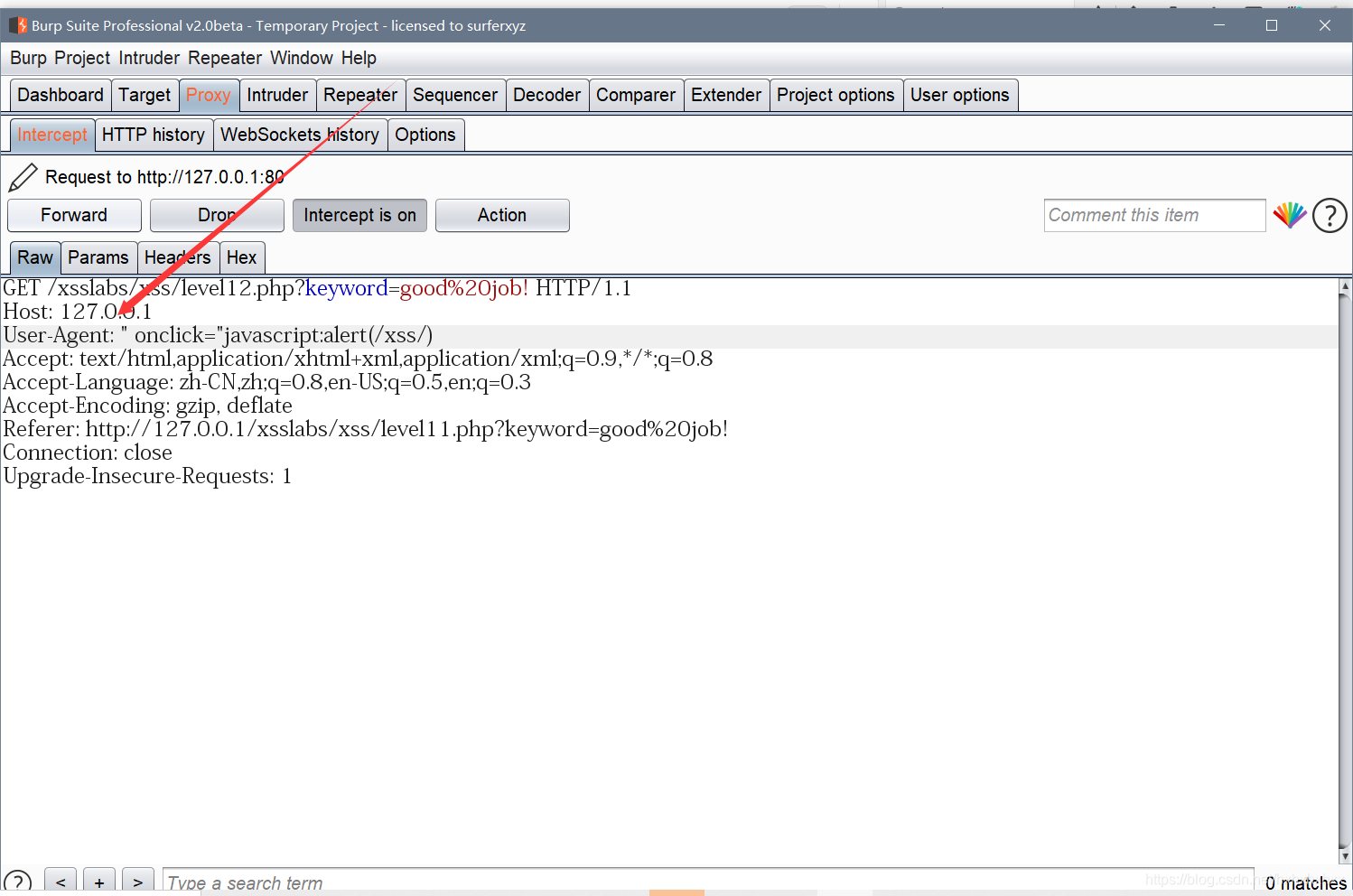Switch to the Repeater tool tab
This screenshot has width=1353, height=896.
pyautogui.click(x=360, y=95)
